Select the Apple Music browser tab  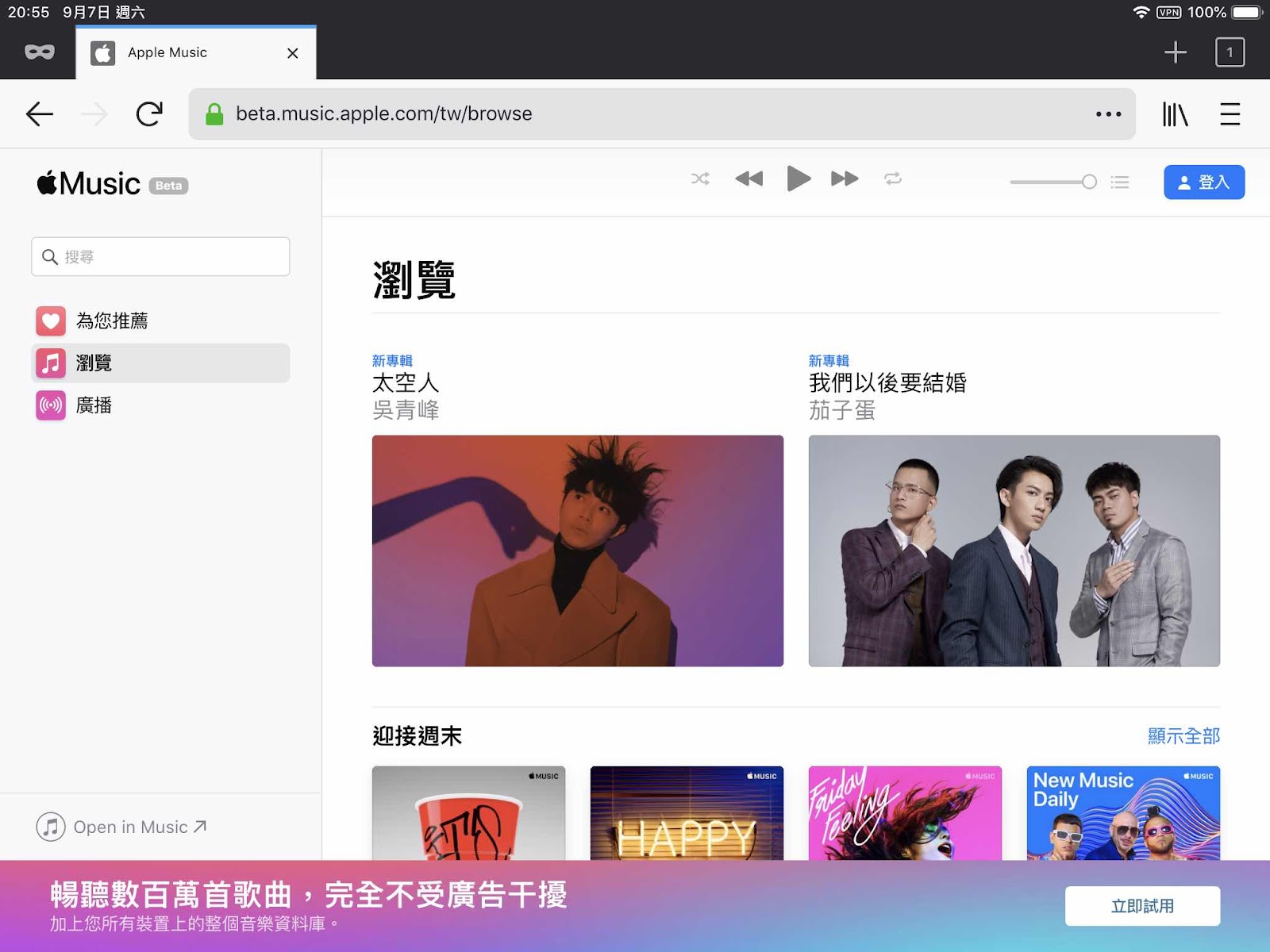195,52
